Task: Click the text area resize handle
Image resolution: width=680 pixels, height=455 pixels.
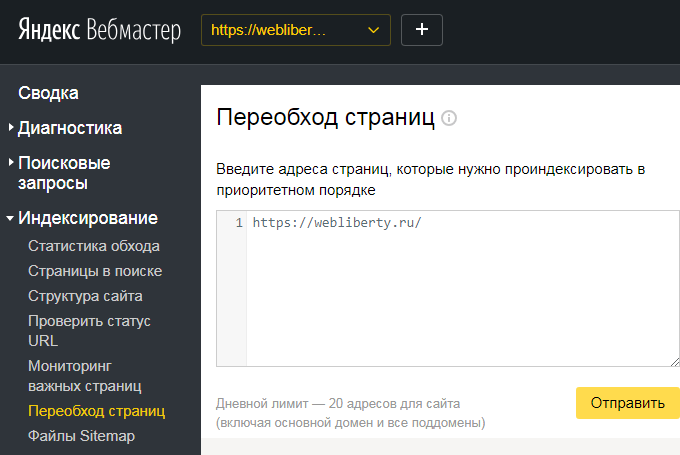Action: point(675,362)
